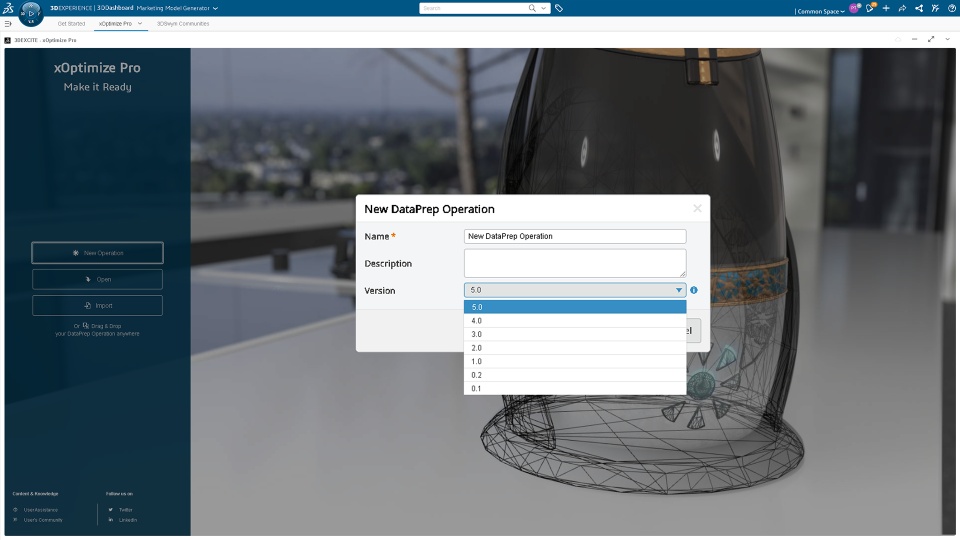Open the widget menu chevron in title bar

[948, 39]
